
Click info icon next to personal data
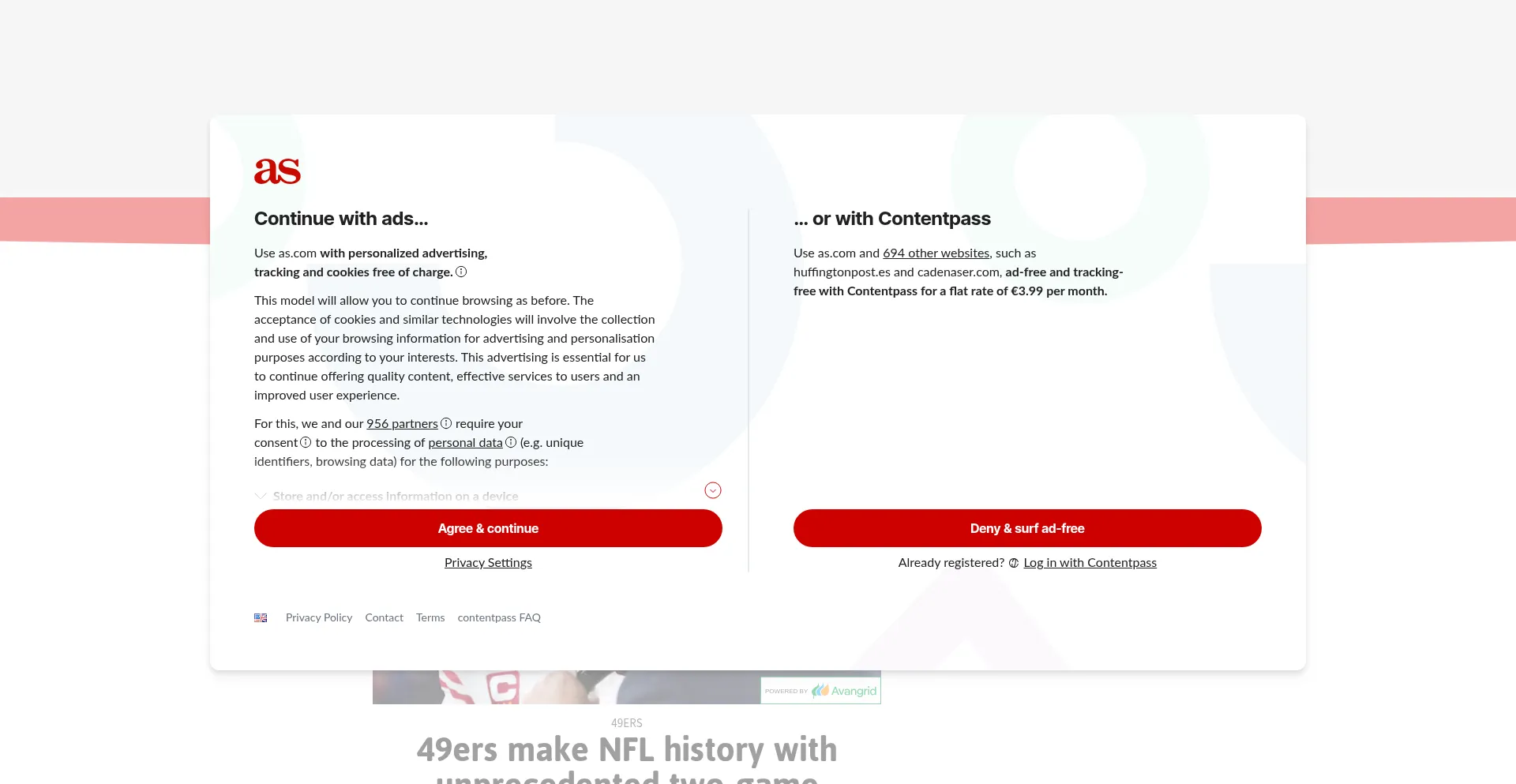coord(511,443)
